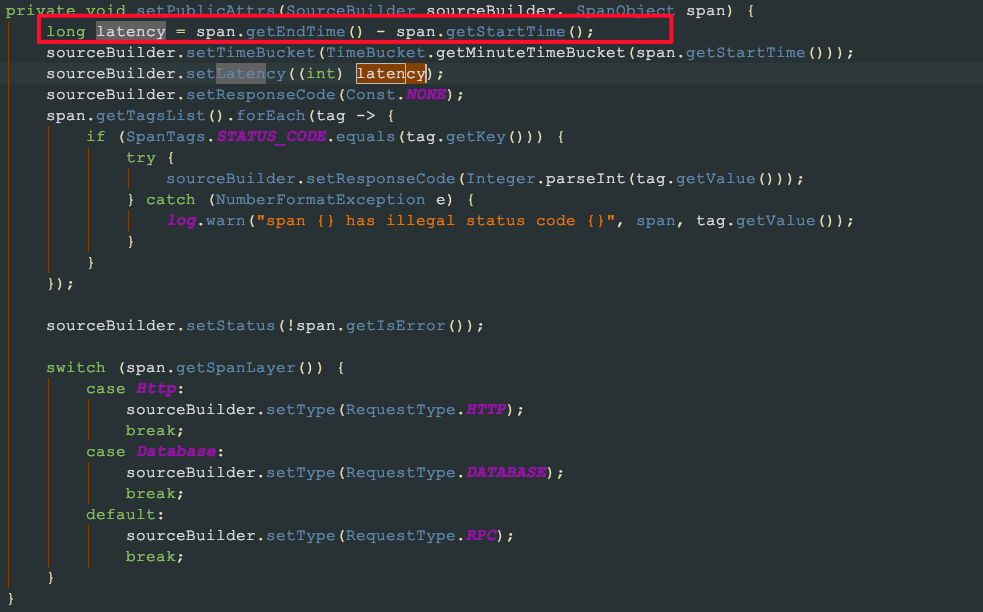Screen dimensions: 983x612
Task: Click the highlighted 'latency' argument after (int)
Action: pyautogui.click(x=391, y=73)
